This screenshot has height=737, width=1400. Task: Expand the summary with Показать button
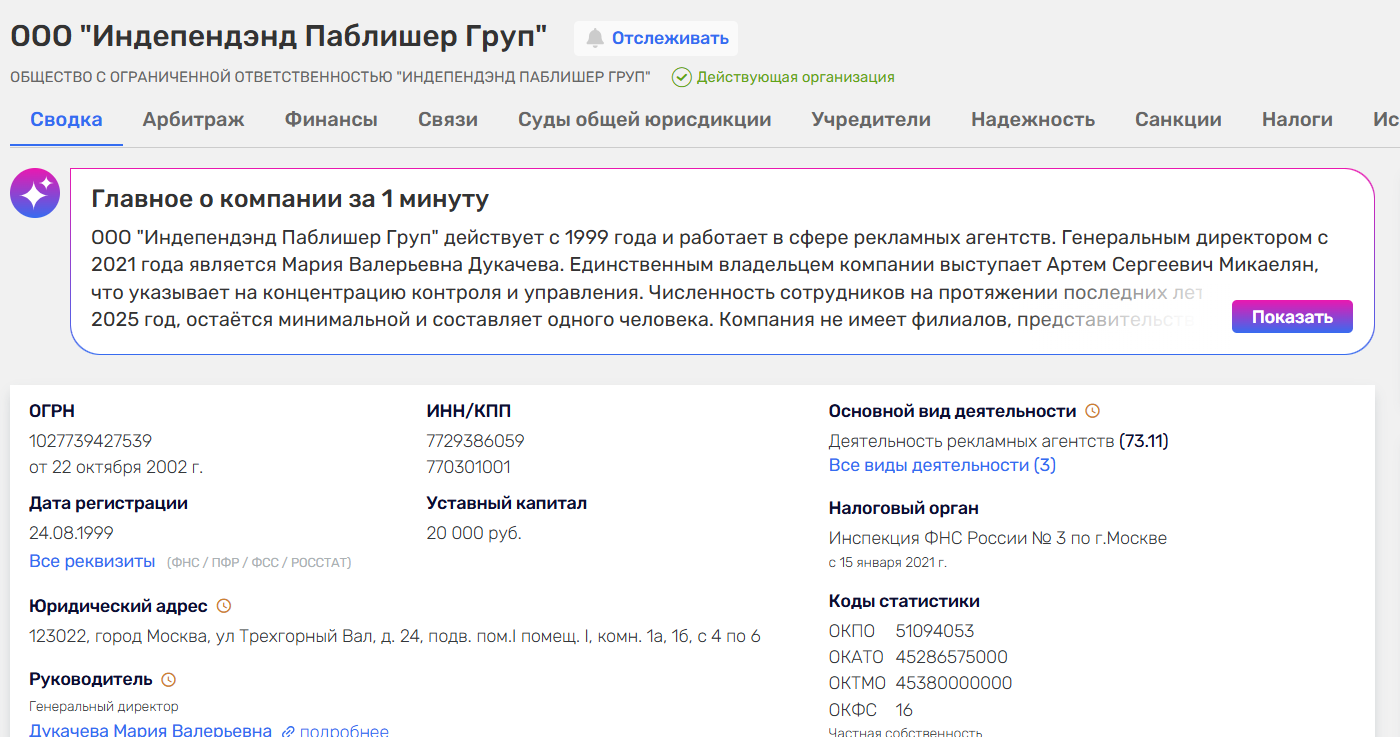point(1291,317)
